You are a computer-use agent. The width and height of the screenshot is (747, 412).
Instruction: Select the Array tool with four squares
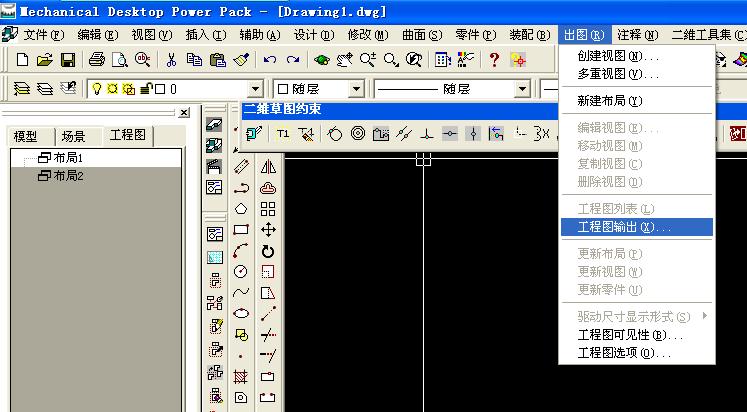268,209
